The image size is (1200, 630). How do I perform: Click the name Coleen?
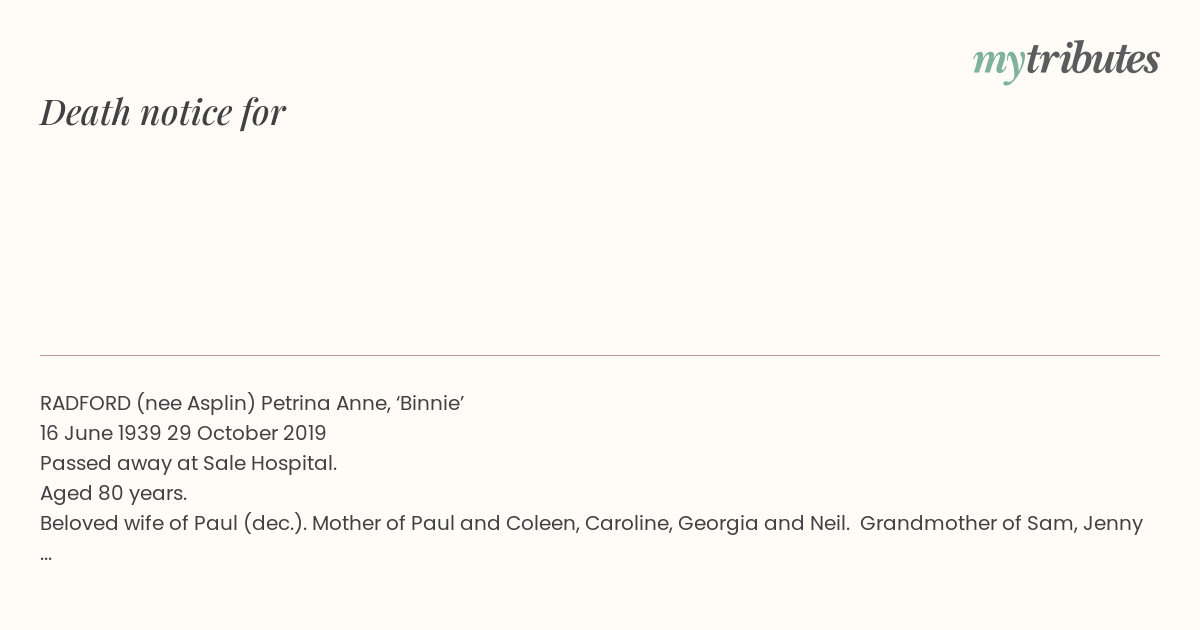click(541, 524)
